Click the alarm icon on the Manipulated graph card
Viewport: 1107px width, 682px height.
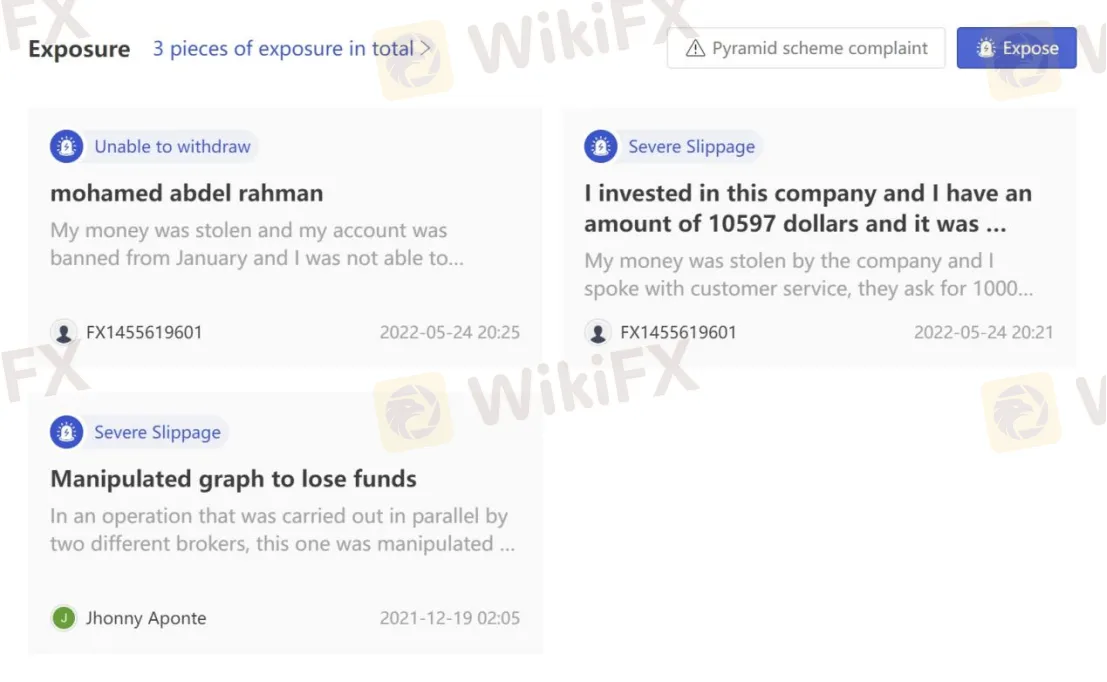(x=66, y=433)
